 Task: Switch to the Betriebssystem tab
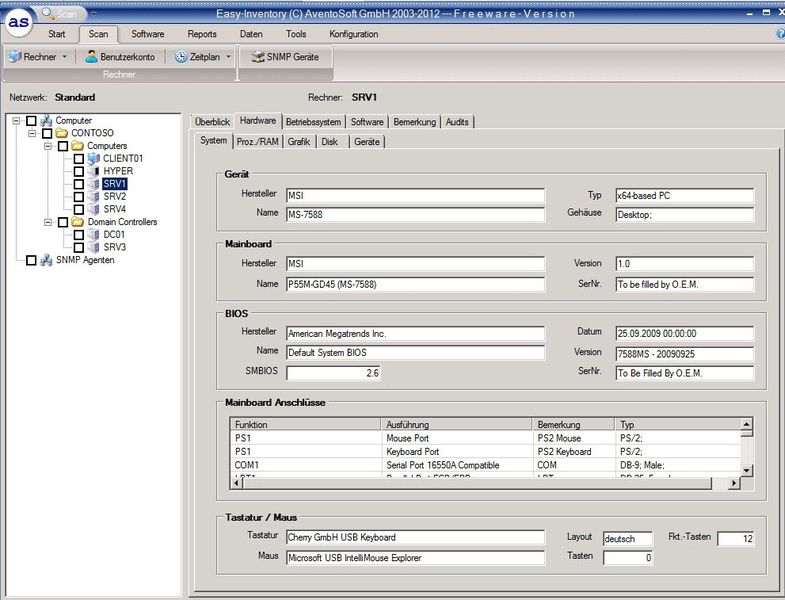(313, 122)
